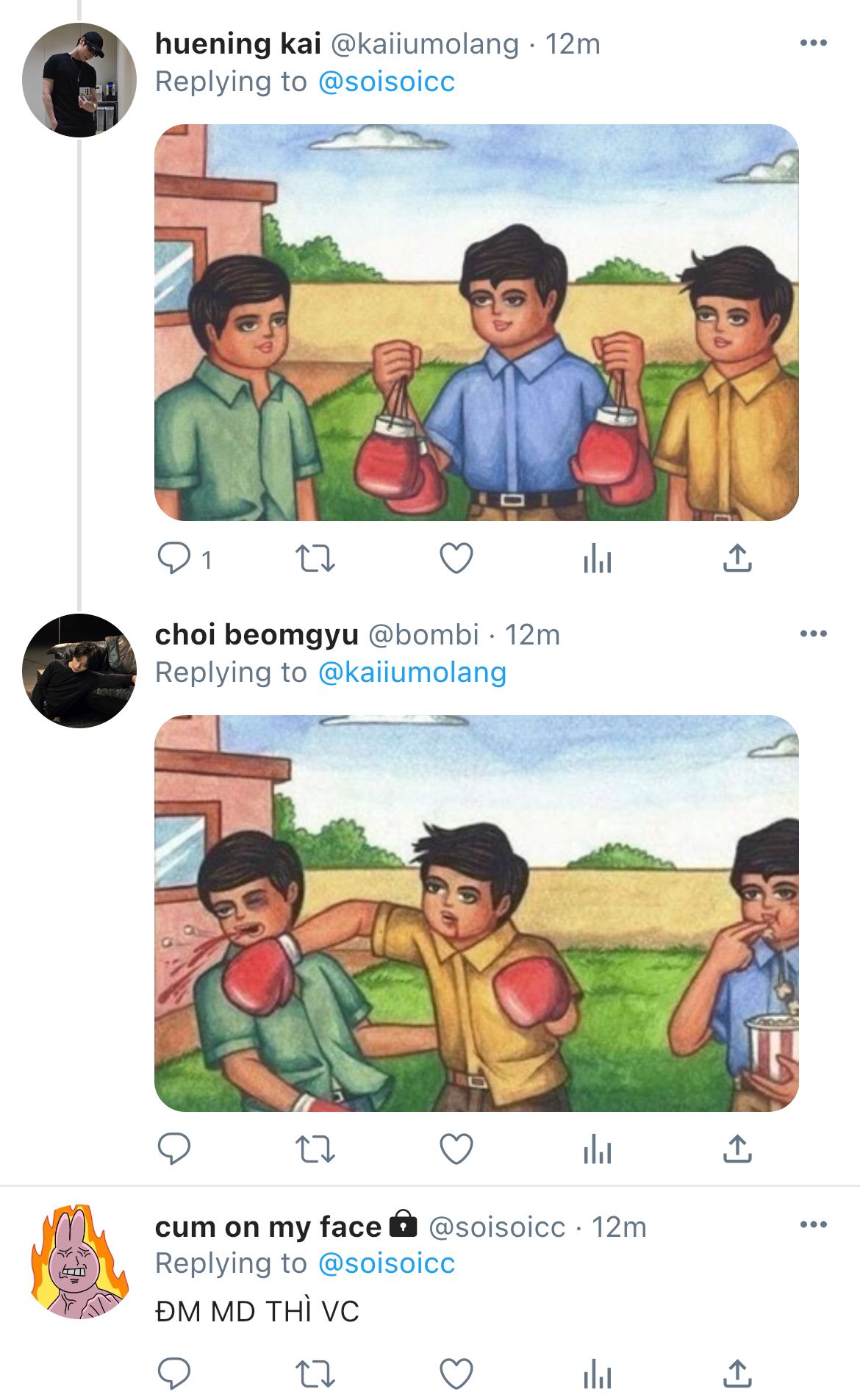Viewport: 860px width, 1400px height.
Task: View analytics for huening kai's tweet
Action: point(597,559)
